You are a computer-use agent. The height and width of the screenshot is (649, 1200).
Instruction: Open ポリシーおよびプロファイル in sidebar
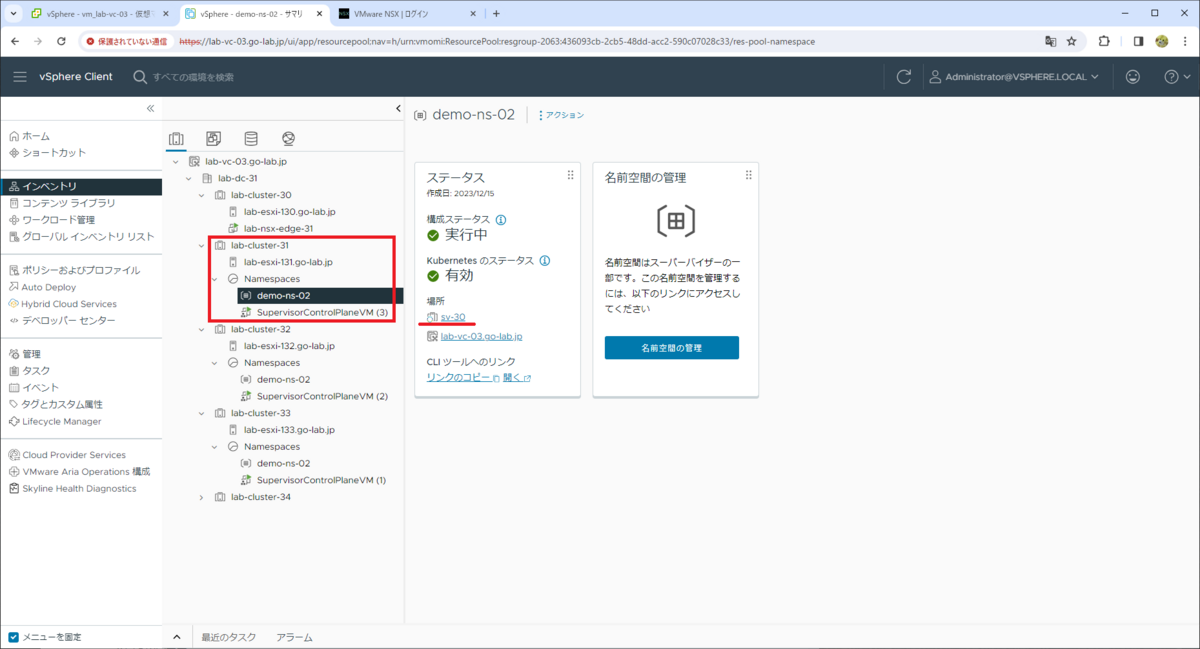click(x=81, y=270)
